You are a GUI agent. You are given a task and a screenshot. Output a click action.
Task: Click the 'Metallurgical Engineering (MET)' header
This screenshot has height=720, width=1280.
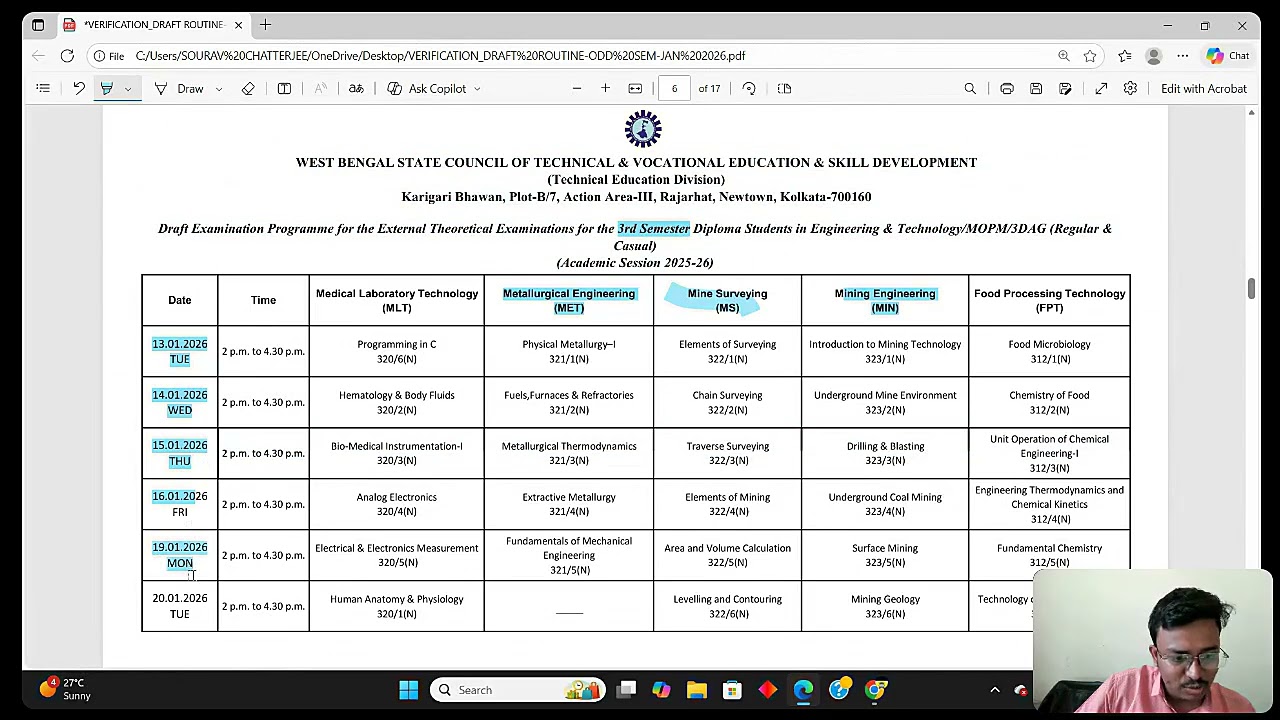[x=569, y=301]
